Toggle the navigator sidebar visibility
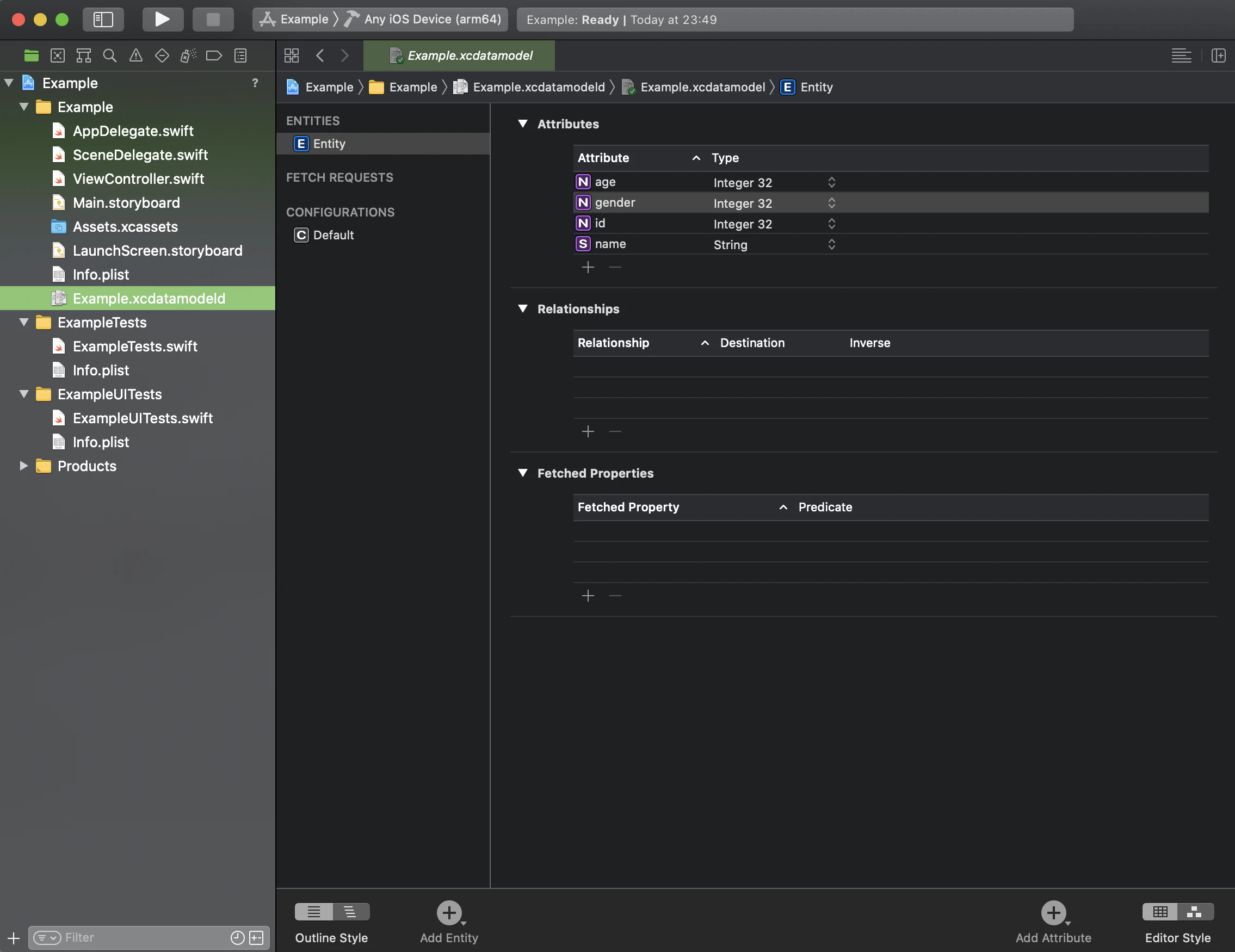This screenshot has height=952, width=1235. point(103,19)
